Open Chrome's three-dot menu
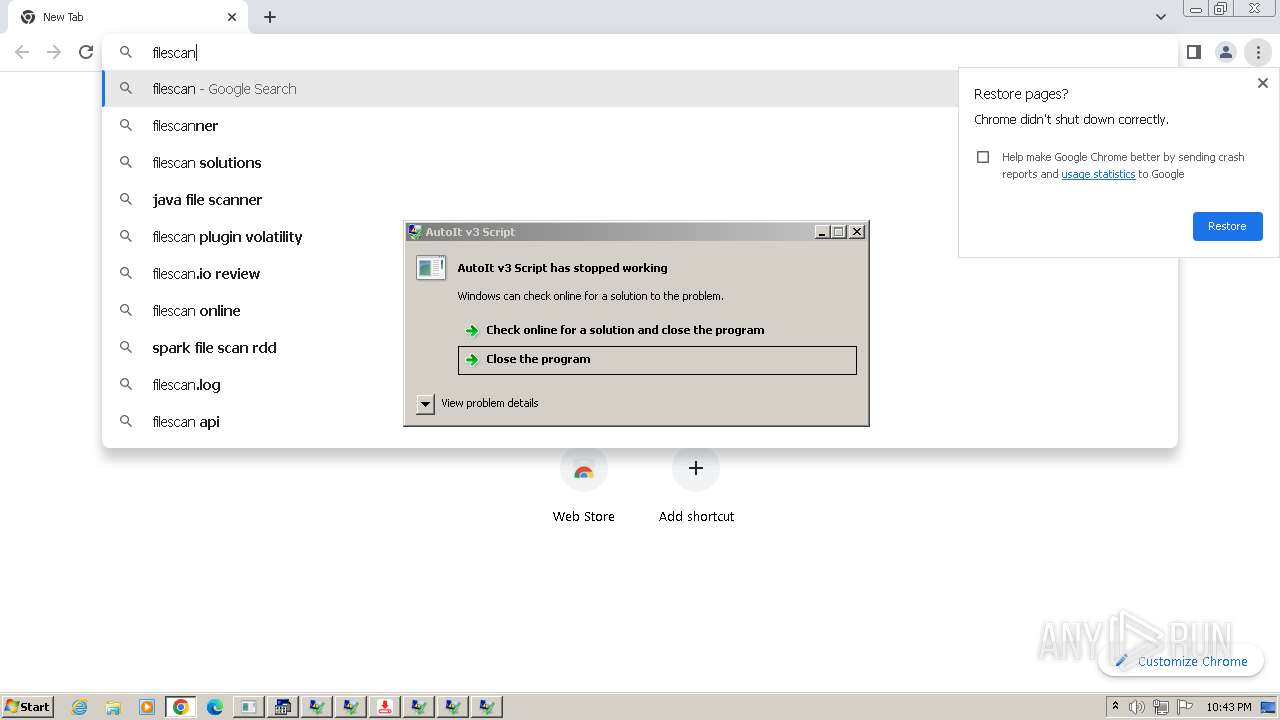1280x720 pixels. [x=1258, y=52]
